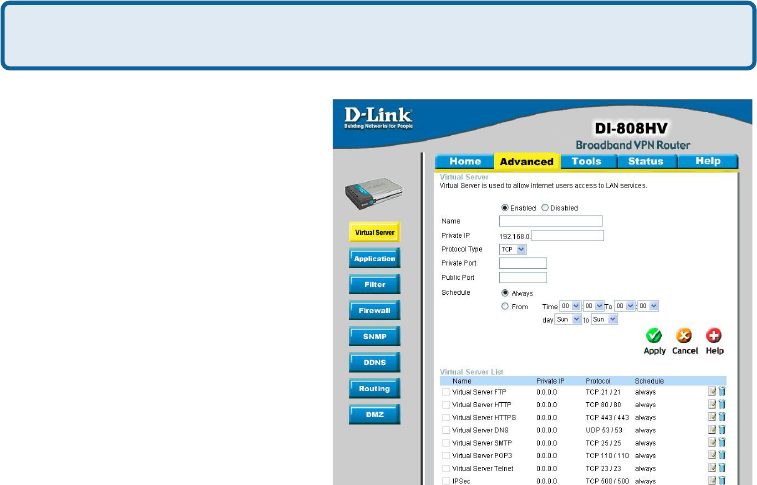Click the Private IP input field

[567, 236]
